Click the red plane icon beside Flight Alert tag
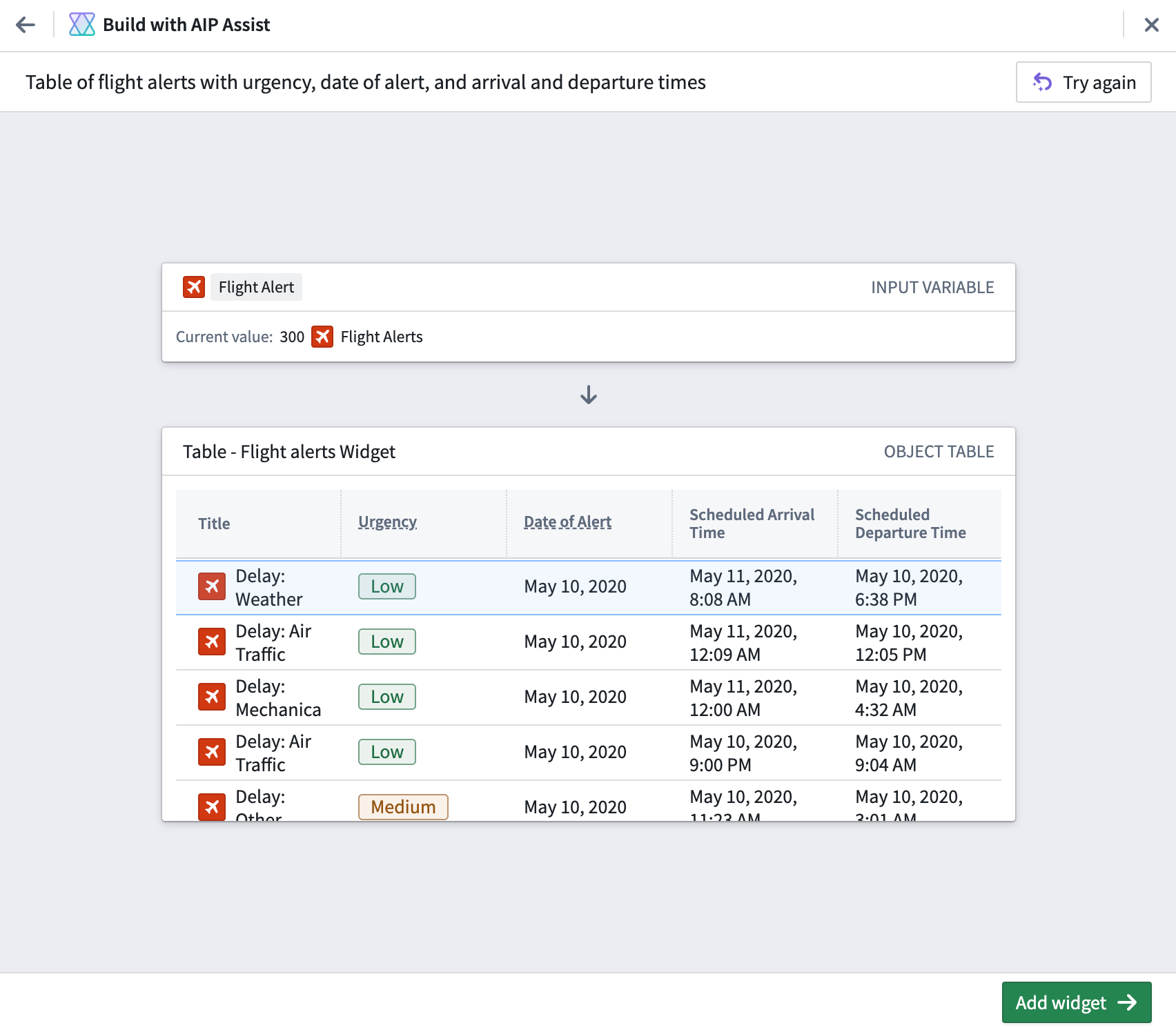This screenshot has height=1032, width=1176. click(194, 287)
